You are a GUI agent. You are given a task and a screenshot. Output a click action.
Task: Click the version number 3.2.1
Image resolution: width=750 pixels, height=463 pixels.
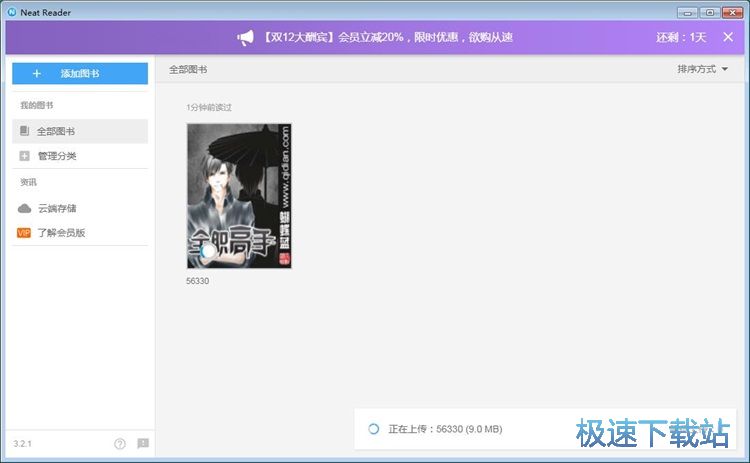click(x=22, y=444)
